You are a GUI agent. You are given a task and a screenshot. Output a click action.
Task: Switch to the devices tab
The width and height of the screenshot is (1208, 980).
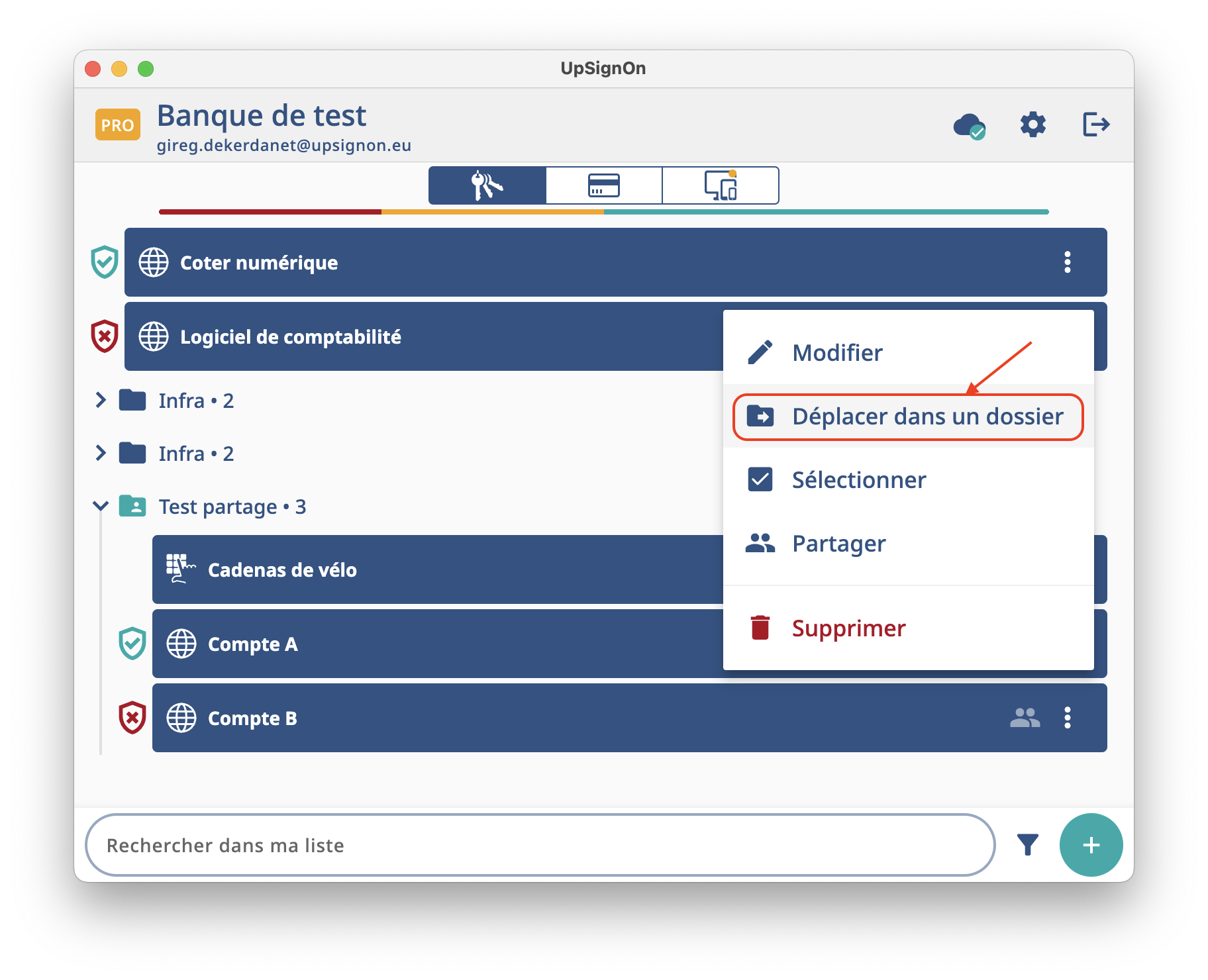[x=721, y=185]
